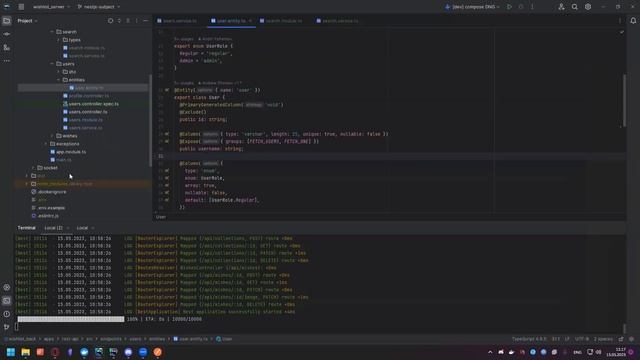The width and height of the screenshot is (640, 360).
Task: Open more run actions menu
Action: pyautogui.click(x=532, y=7)
